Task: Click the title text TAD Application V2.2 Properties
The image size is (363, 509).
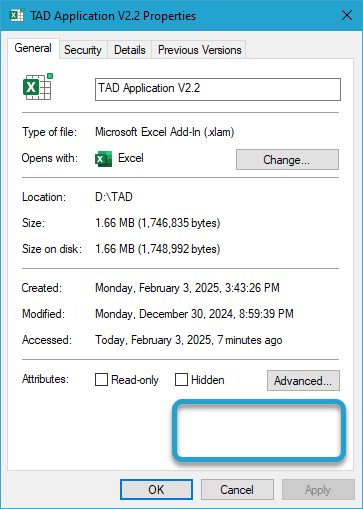Action: coord(113,16)
